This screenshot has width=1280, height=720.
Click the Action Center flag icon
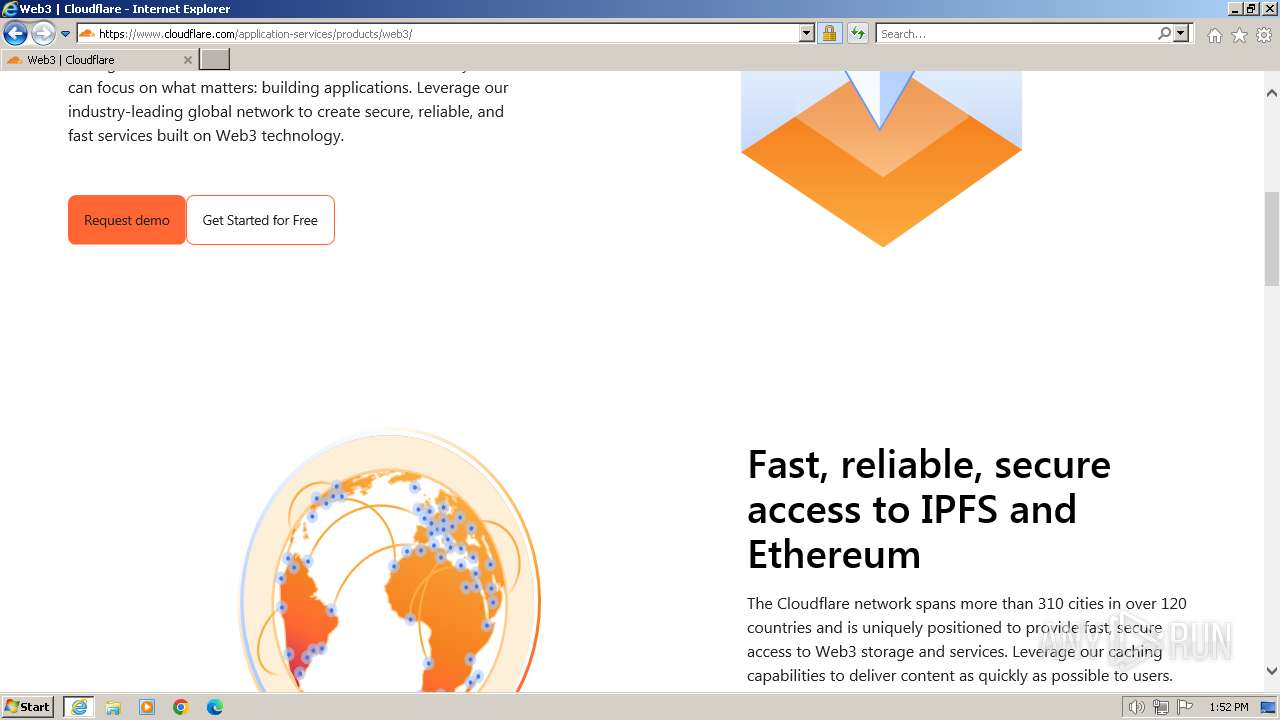point(1184,708)
